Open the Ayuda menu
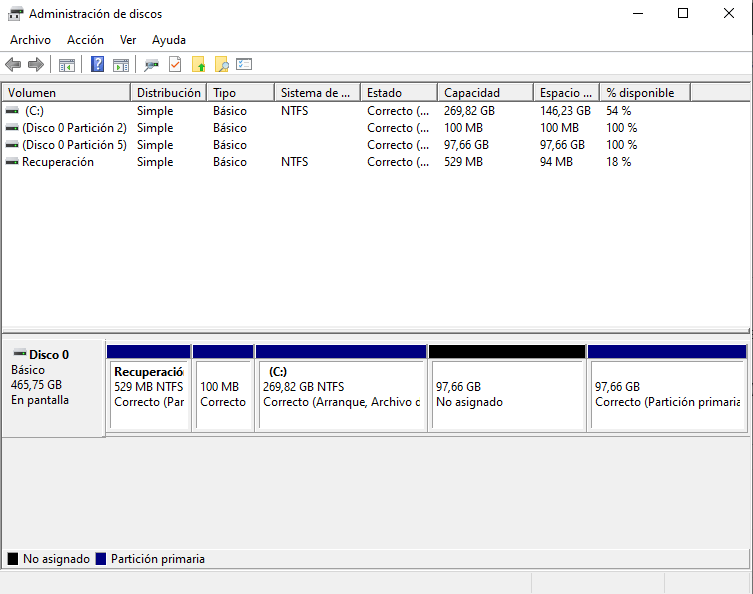The width and height of the screenshot is (753, 594). point(168,40)
